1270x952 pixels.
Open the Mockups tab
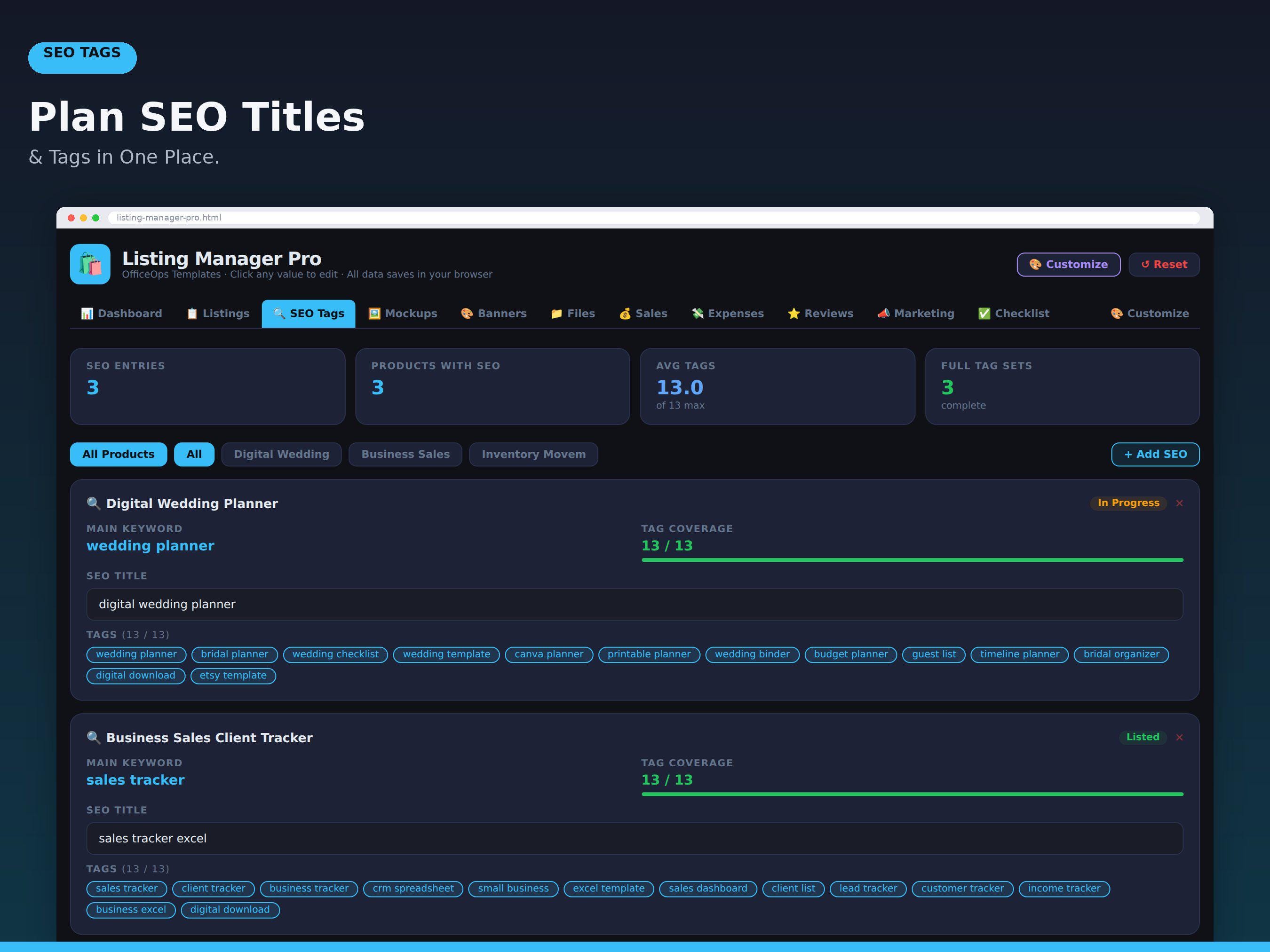(x=403, y=313)
